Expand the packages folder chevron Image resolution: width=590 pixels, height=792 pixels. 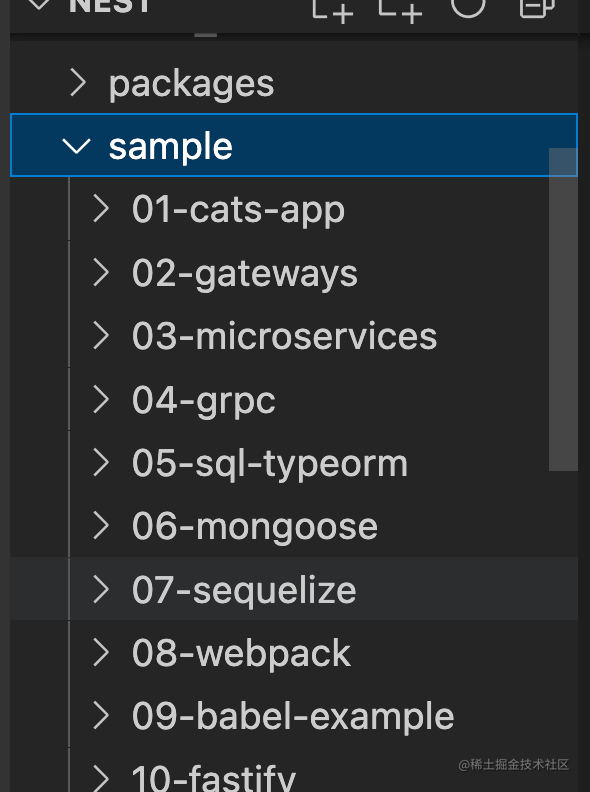[78, 83]
